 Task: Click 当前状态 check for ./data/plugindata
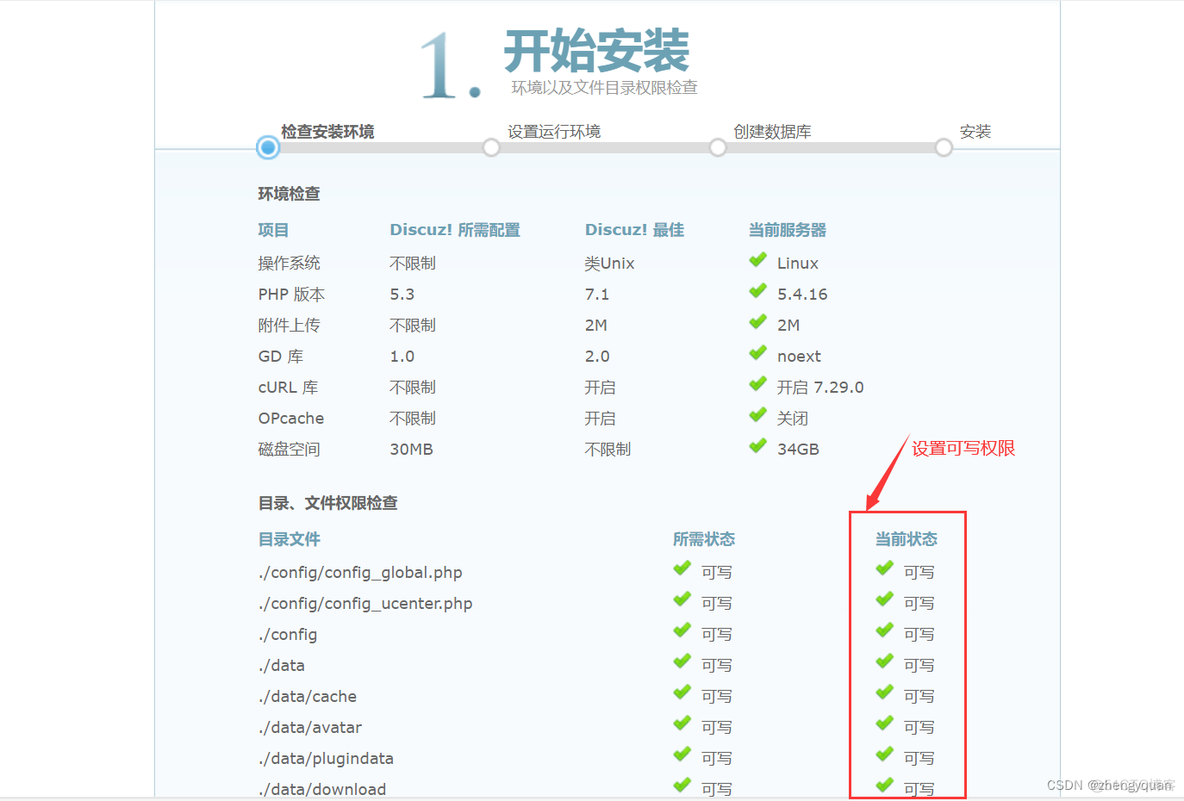(885, 754)
